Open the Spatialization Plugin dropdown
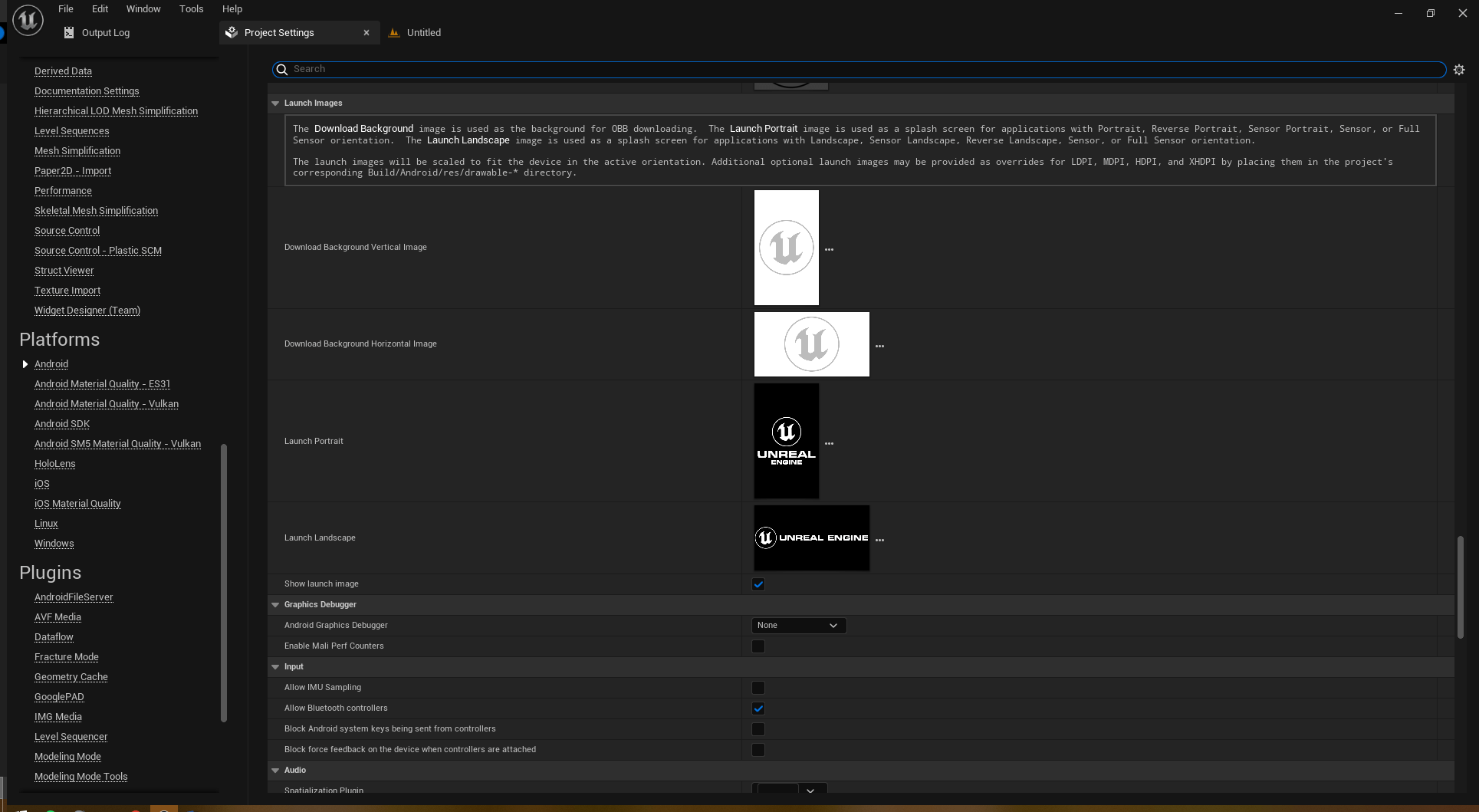Viewport: 1479px width, 812px height. point(789,790)
